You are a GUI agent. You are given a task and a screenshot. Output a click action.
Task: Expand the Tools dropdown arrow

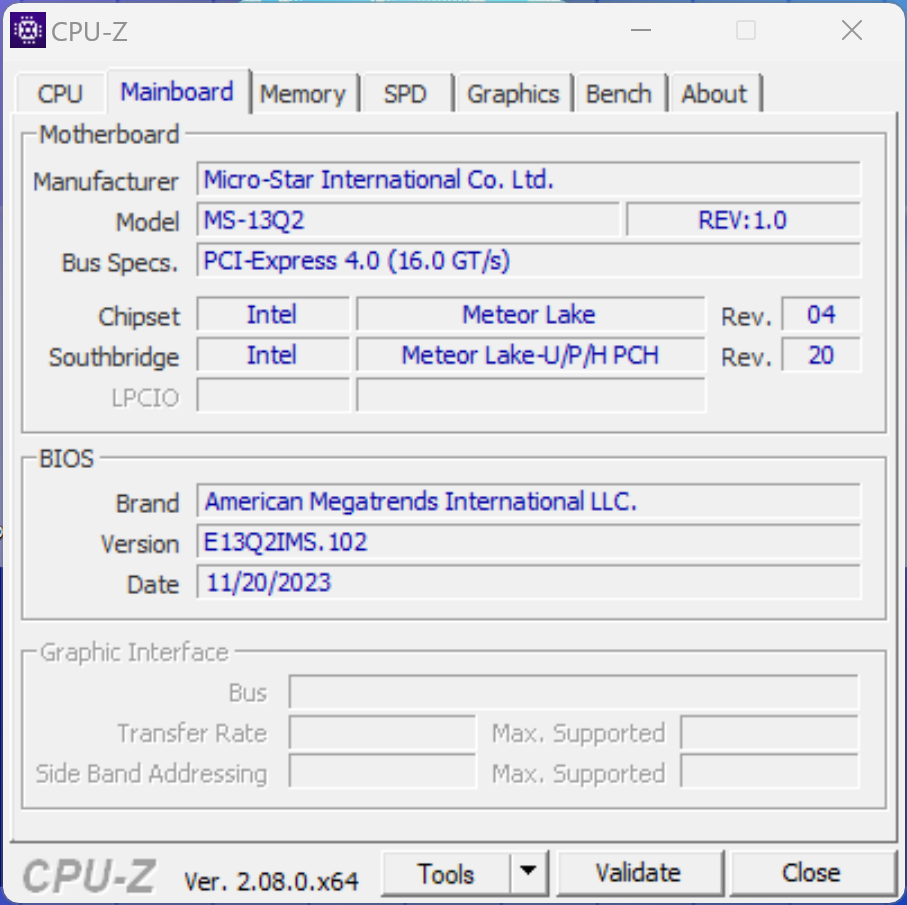pos(528,872)
